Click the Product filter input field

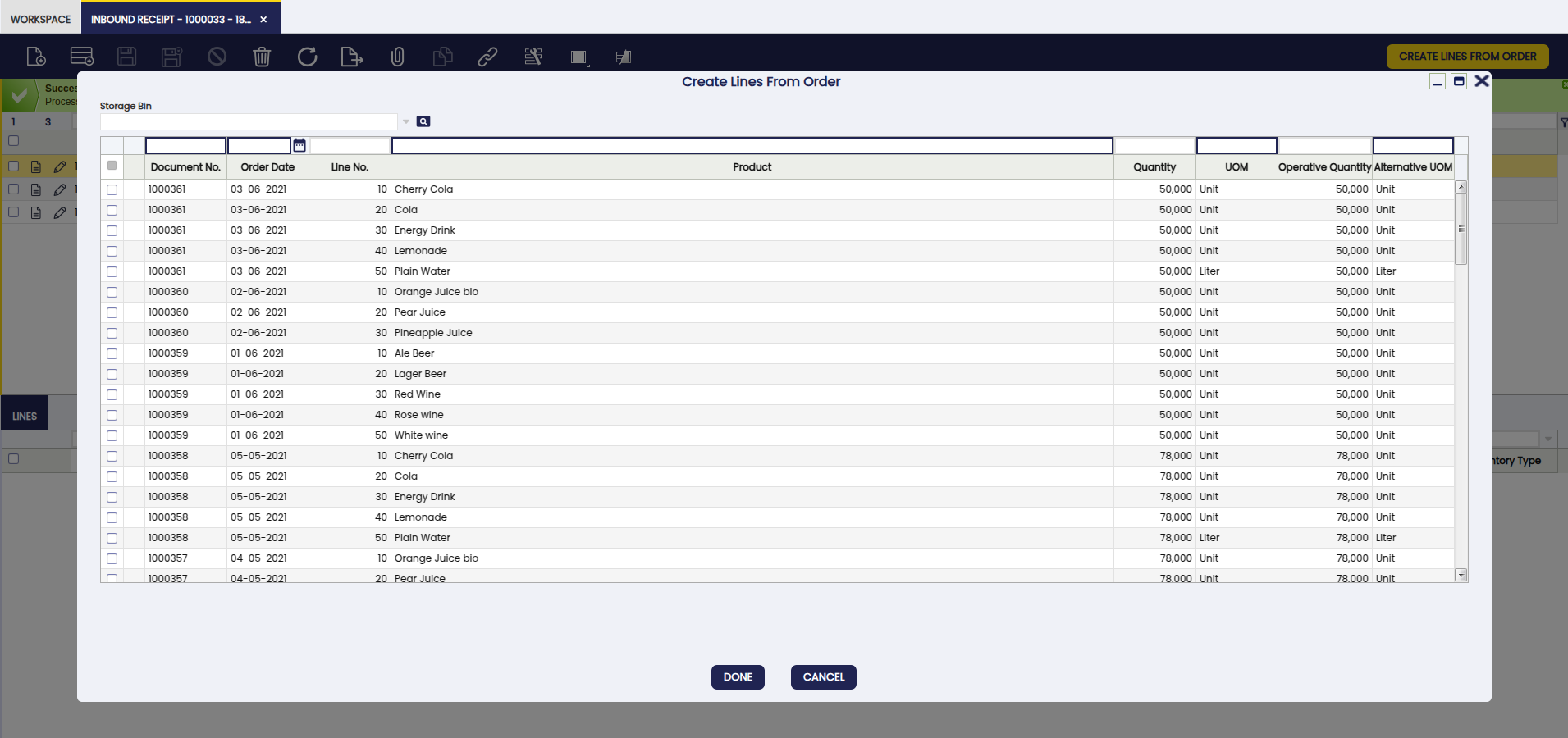point(752,146)
